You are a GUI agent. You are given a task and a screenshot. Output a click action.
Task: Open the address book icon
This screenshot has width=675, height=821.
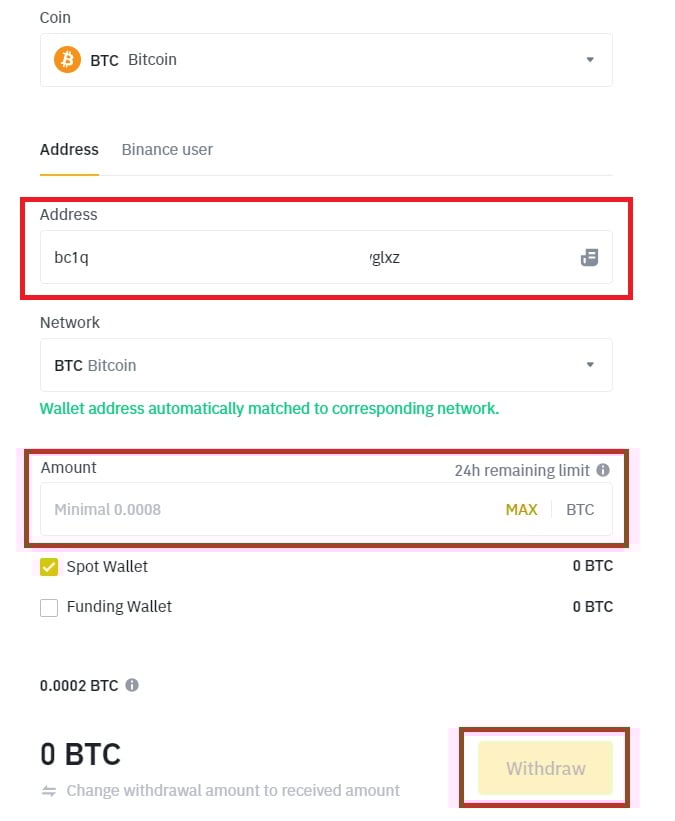pyautogui.click(x=589, y=257)
